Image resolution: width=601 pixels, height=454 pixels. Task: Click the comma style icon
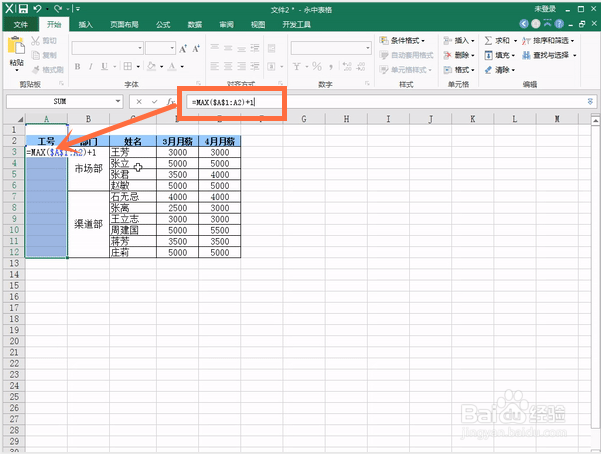click(x=331, y=67)
